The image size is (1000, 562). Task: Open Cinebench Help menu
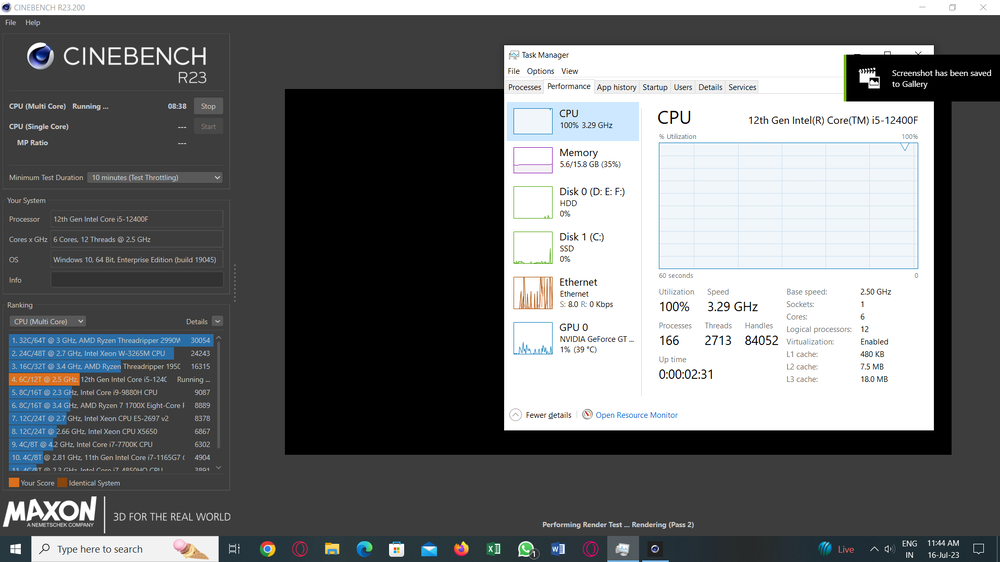(33, 22)
